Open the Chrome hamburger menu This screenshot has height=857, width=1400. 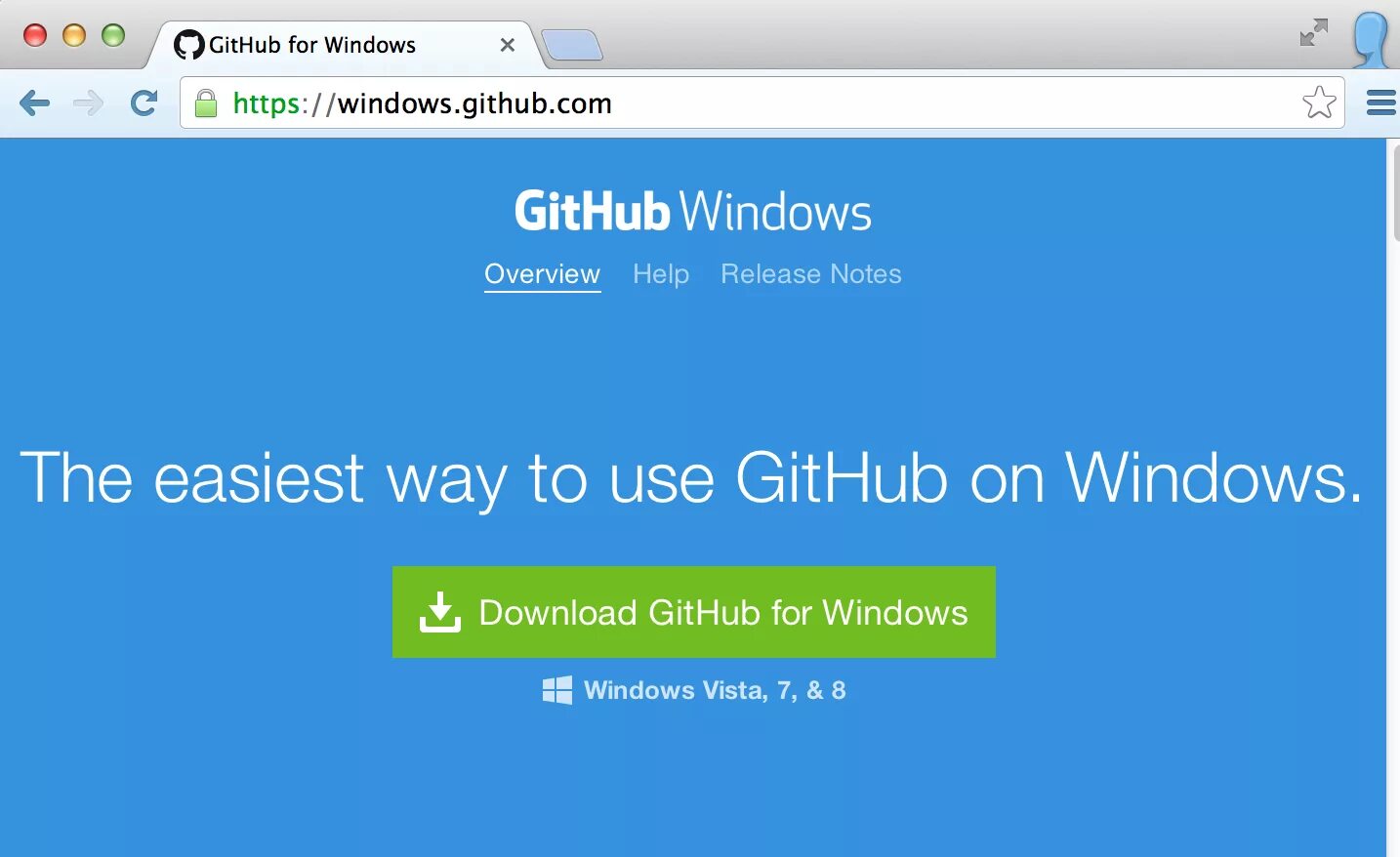[x=1380, y=102]
